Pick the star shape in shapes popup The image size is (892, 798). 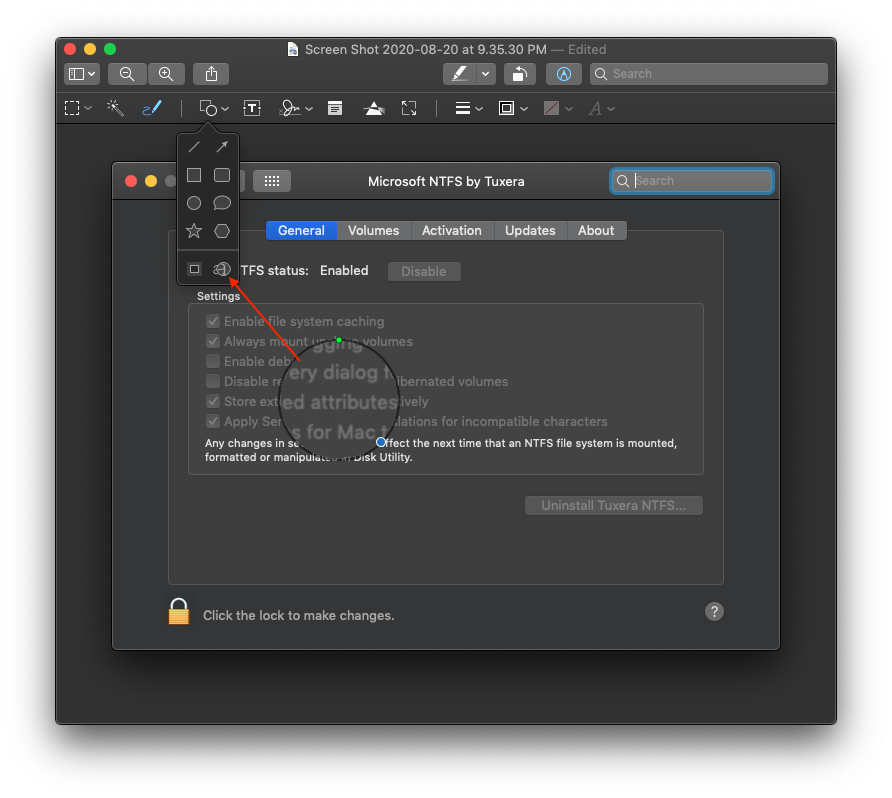pos(194,231)
